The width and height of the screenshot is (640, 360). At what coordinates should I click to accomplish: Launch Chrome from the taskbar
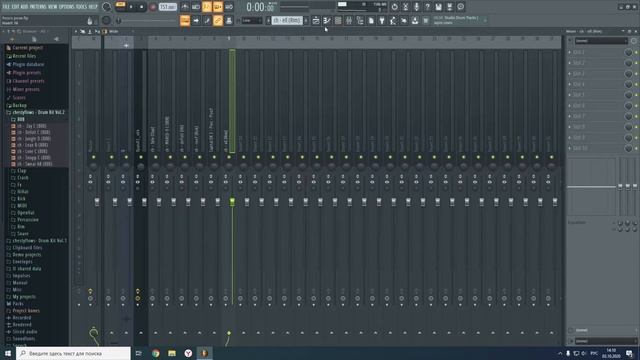coord(156,353)
